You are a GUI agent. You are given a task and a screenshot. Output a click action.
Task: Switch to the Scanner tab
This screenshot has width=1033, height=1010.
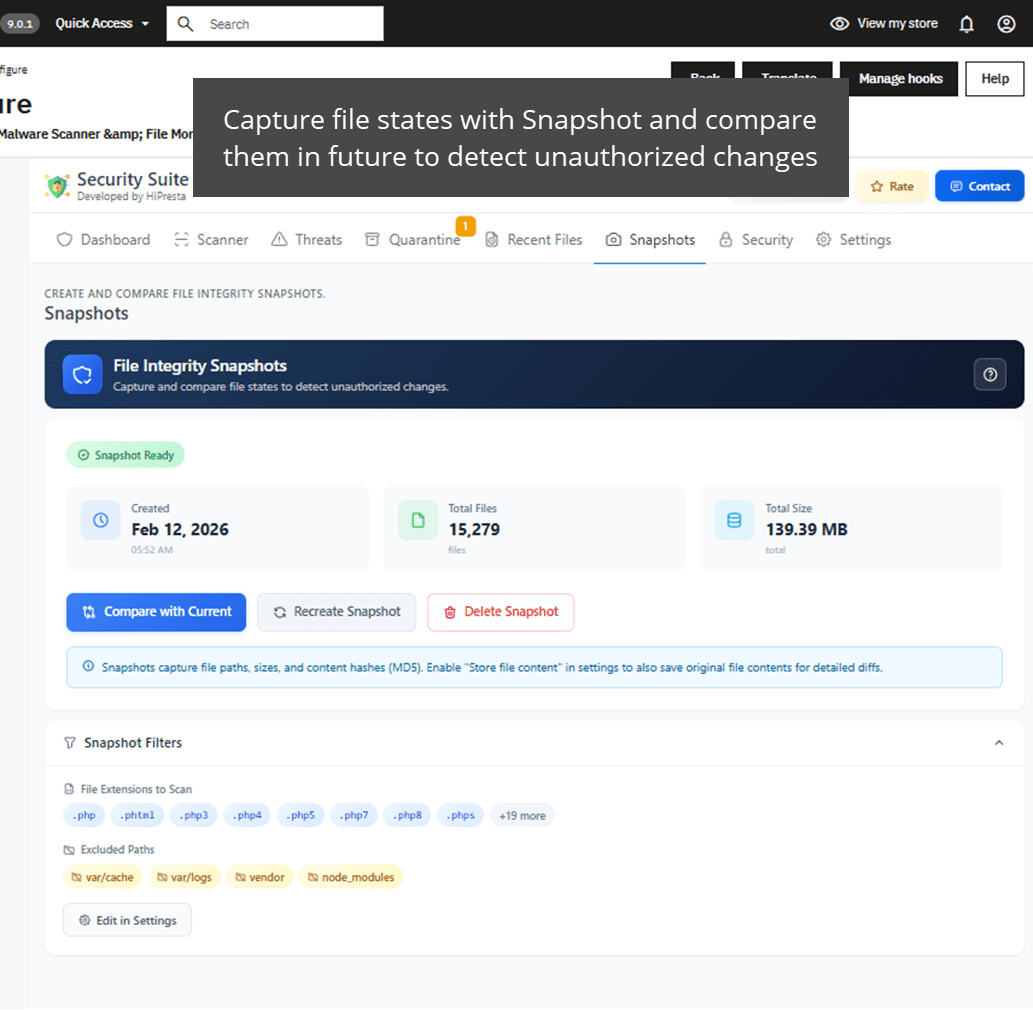[211, 240]
